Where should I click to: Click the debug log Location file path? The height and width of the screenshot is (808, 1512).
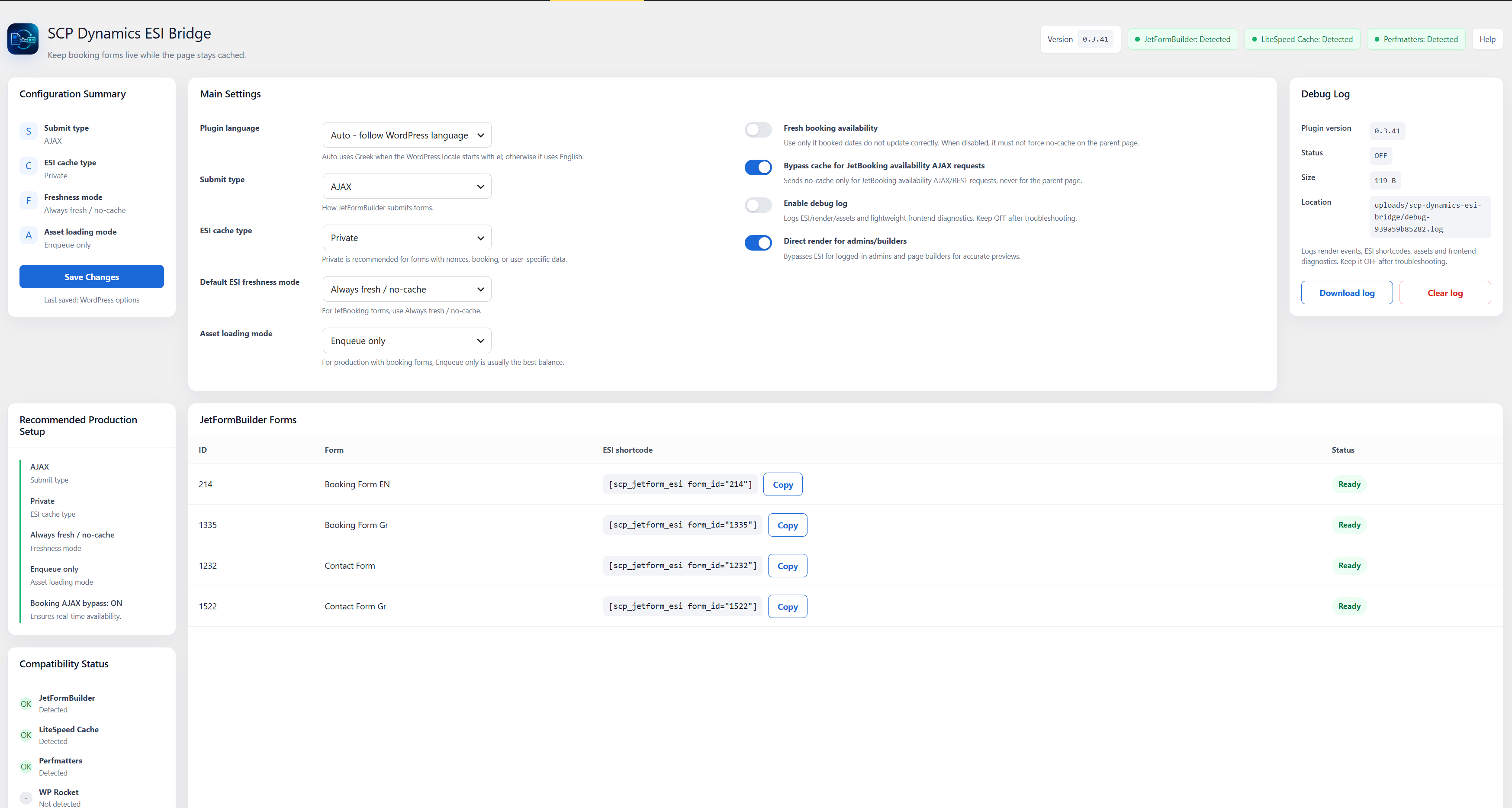[1429, 217]
